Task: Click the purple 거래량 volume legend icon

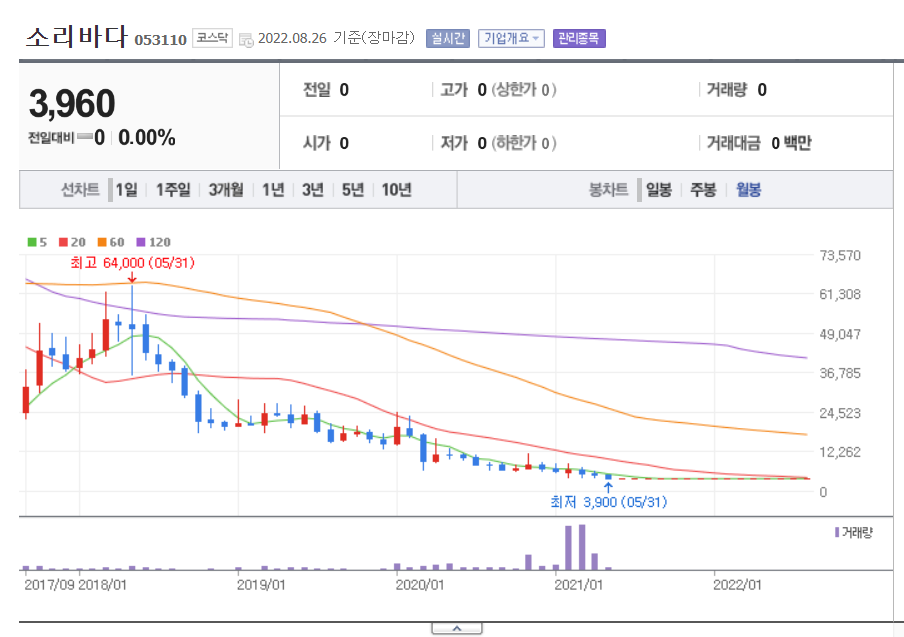Action: [837, 532]
